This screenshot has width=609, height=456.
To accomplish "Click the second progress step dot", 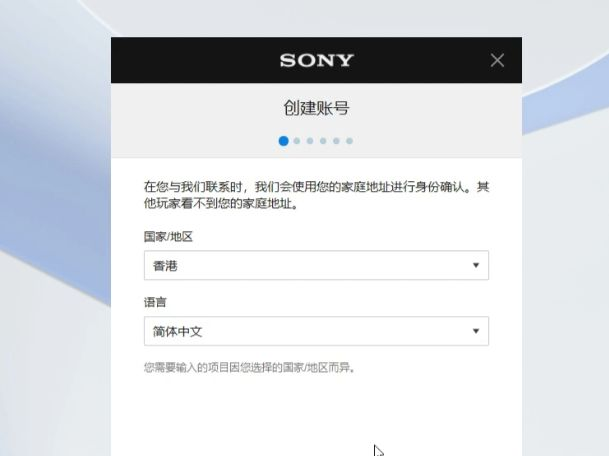I will coord(297,141).
